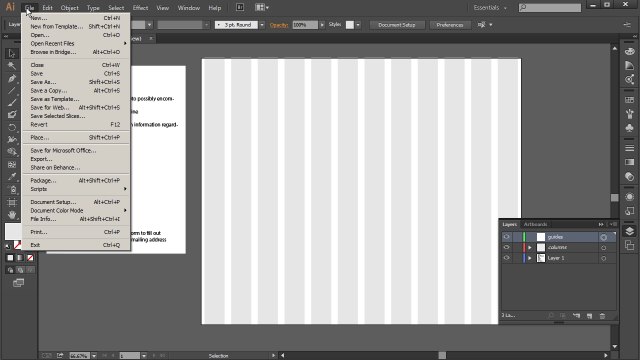Screen dimensions: 640x360
Task: Select the Artboard tool
Action: click(x=12, y=202)
